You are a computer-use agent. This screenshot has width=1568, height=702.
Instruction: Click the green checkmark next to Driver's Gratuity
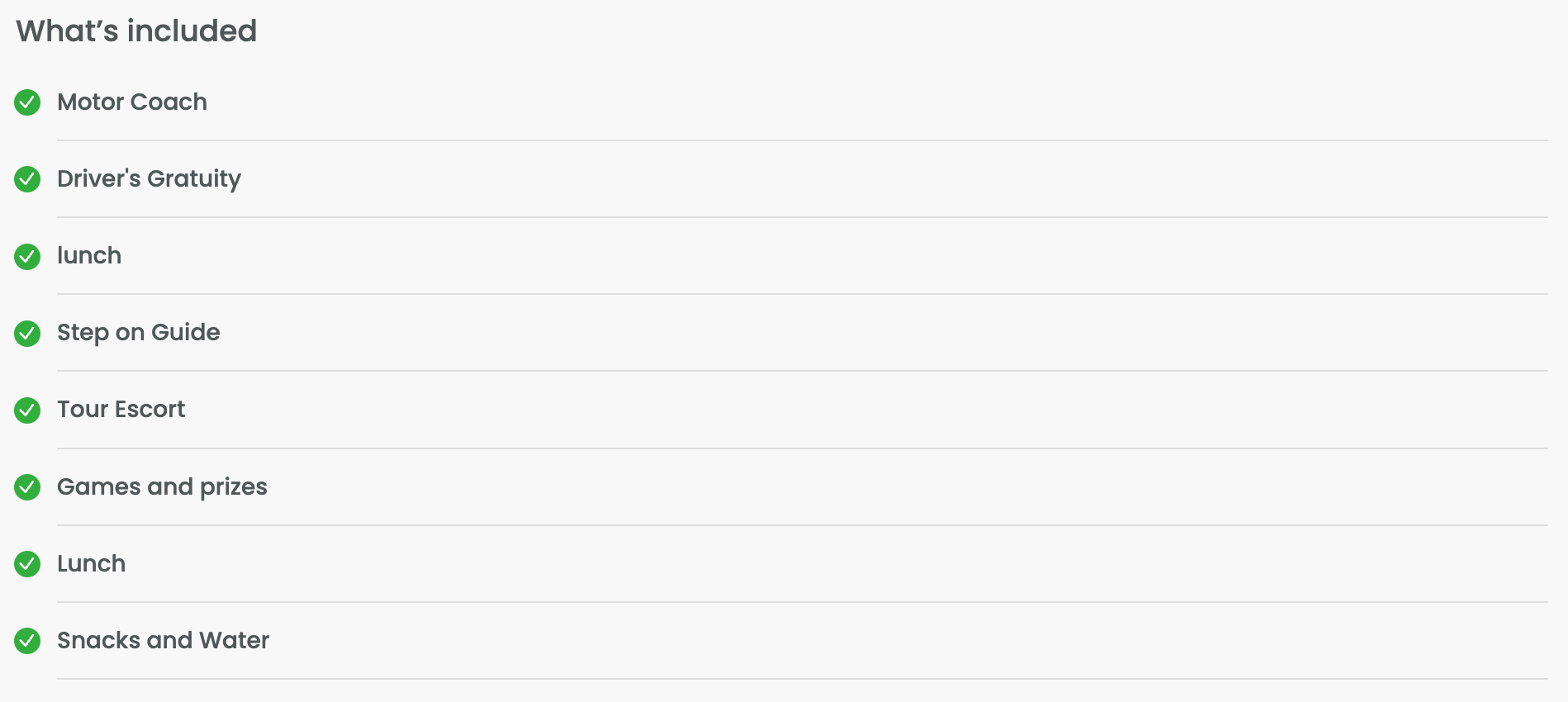point(27,179)
